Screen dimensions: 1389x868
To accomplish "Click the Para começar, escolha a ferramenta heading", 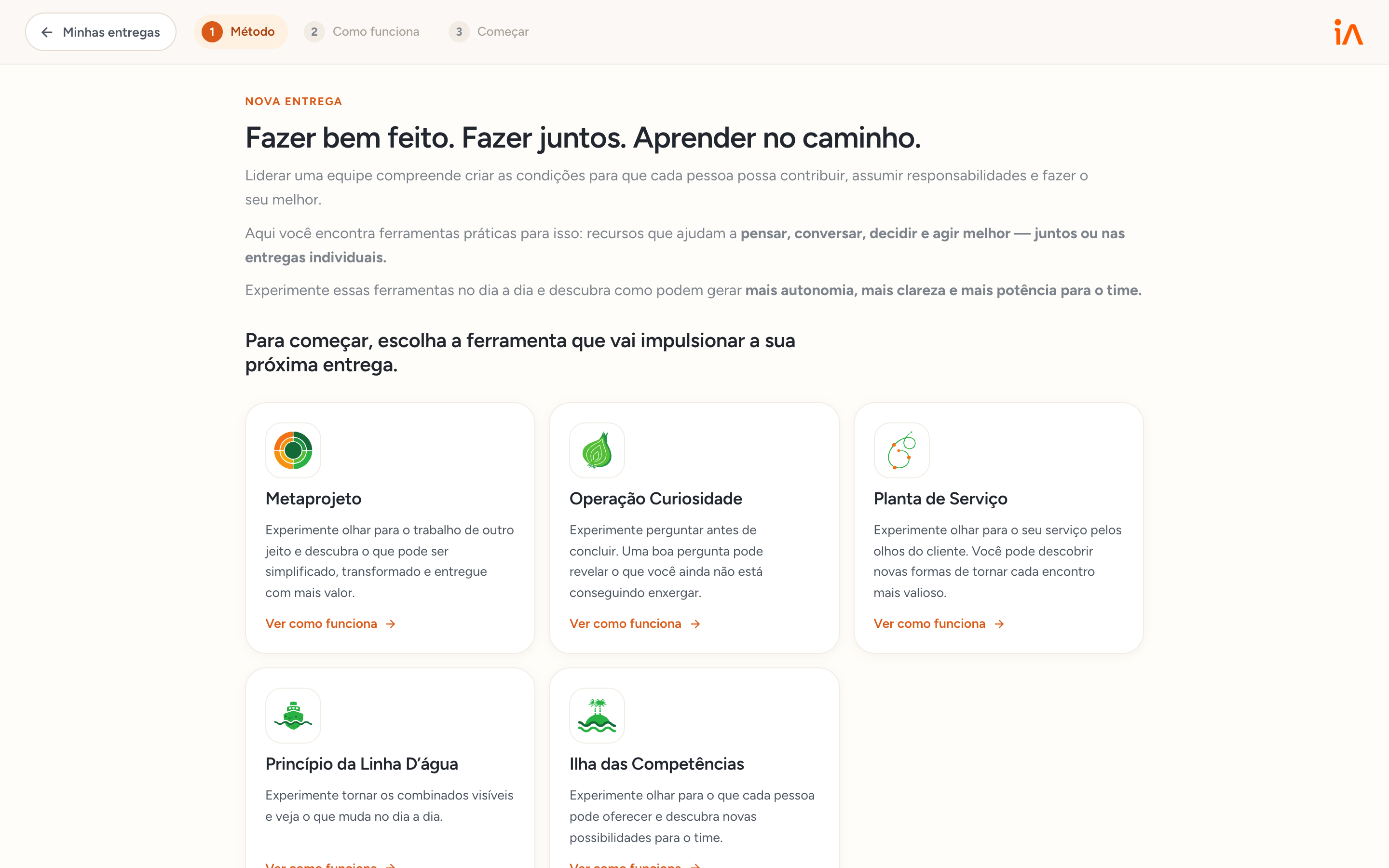I will (520, 353).
